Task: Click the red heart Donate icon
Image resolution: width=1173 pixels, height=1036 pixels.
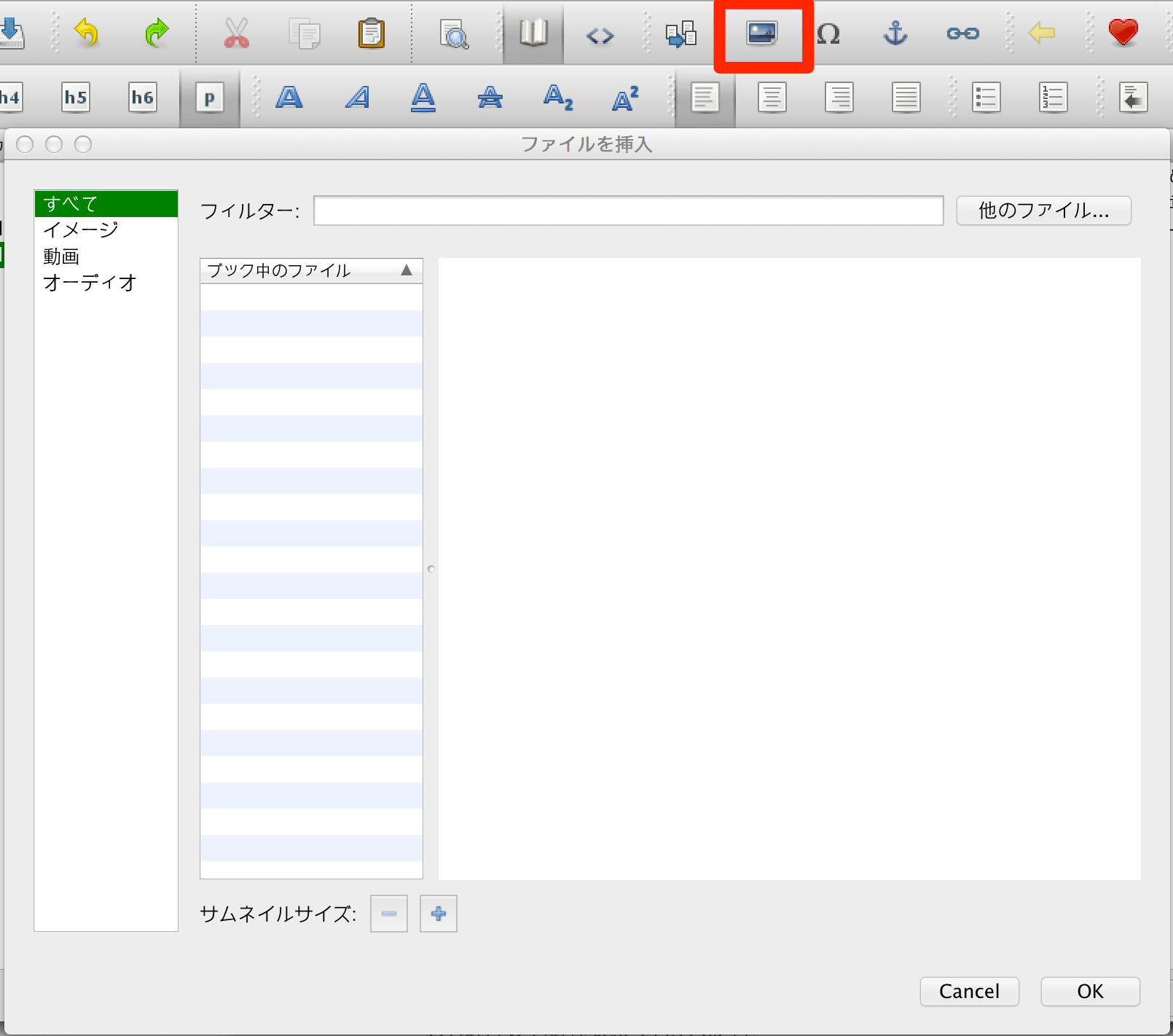Action: coord(1123,34)
